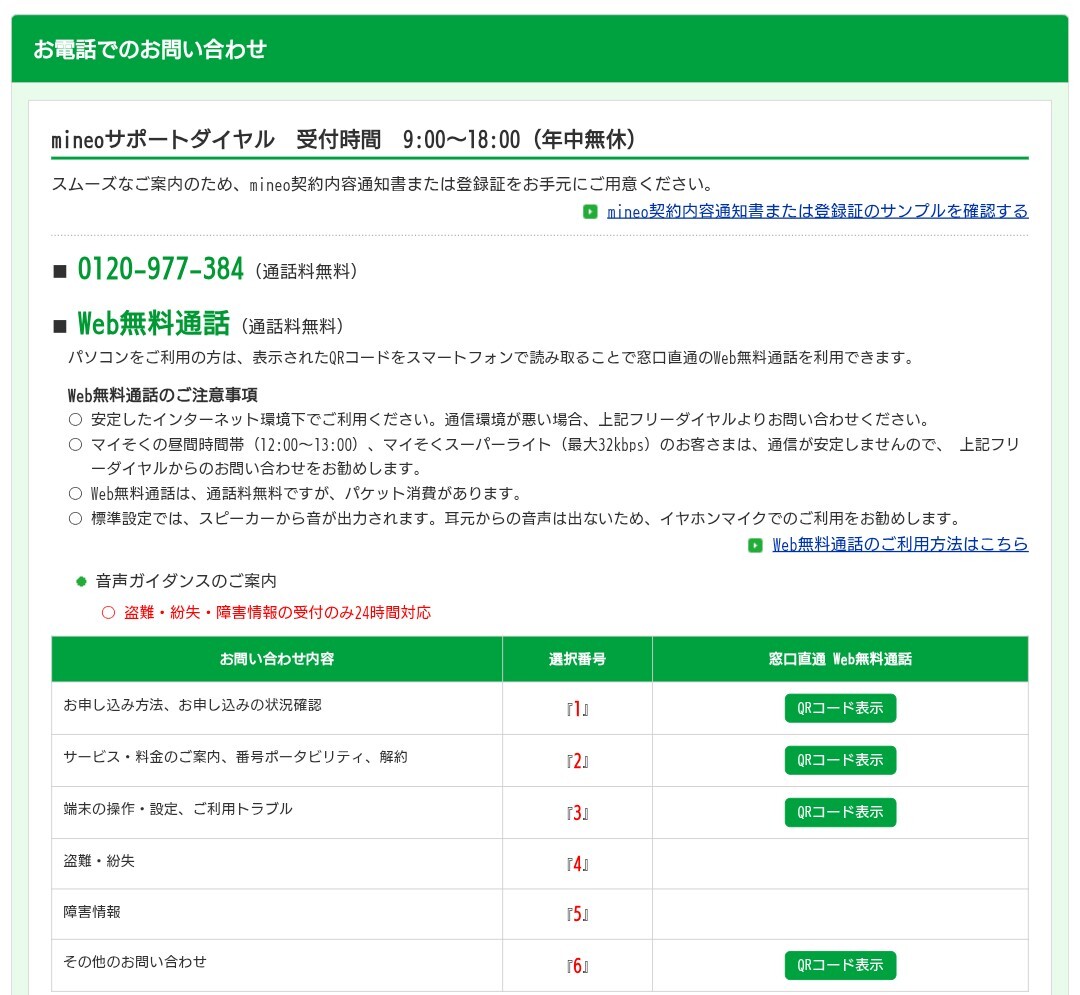Click selection number 『5』
Viewport: 1080px width, 995px height.
(577, 914)
